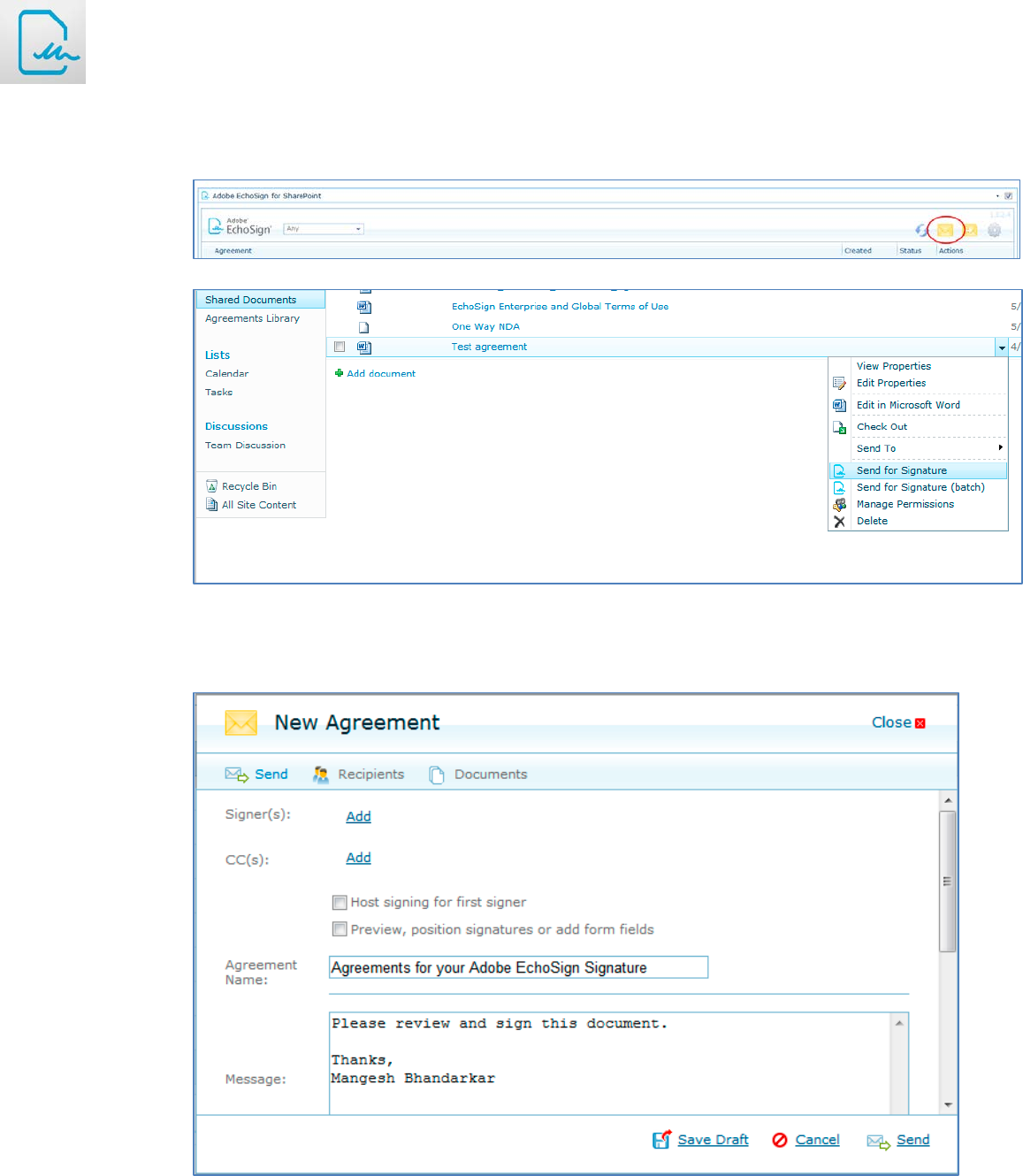Click Word icon of EchoSign Enterprise row
The image size is (1023, 1176).
364,307
